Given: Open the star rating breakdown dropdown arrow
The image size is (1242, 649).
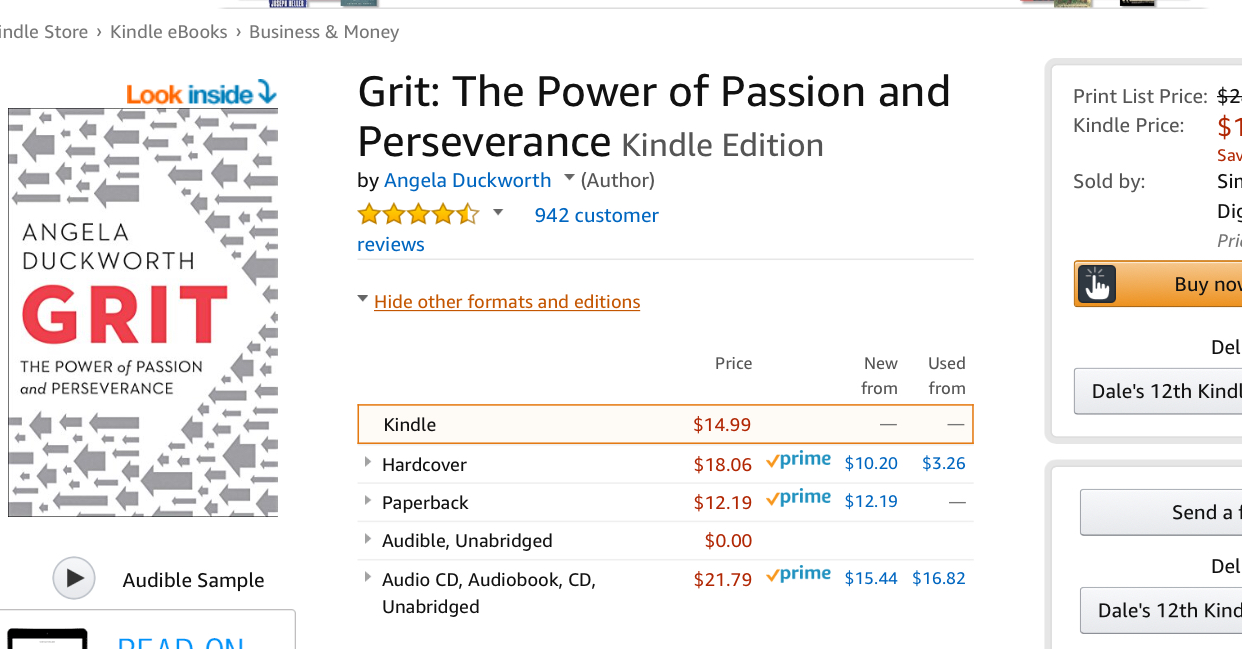Looking at the screenshot, I should tap(498, 213).
